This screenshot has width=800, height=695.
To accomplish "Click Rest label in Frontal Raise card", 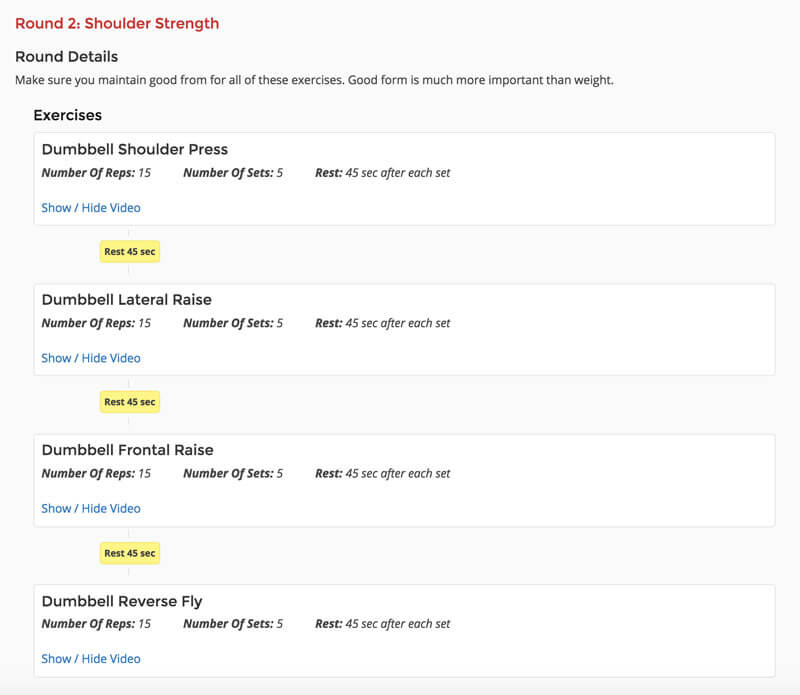I will [329, 474].
